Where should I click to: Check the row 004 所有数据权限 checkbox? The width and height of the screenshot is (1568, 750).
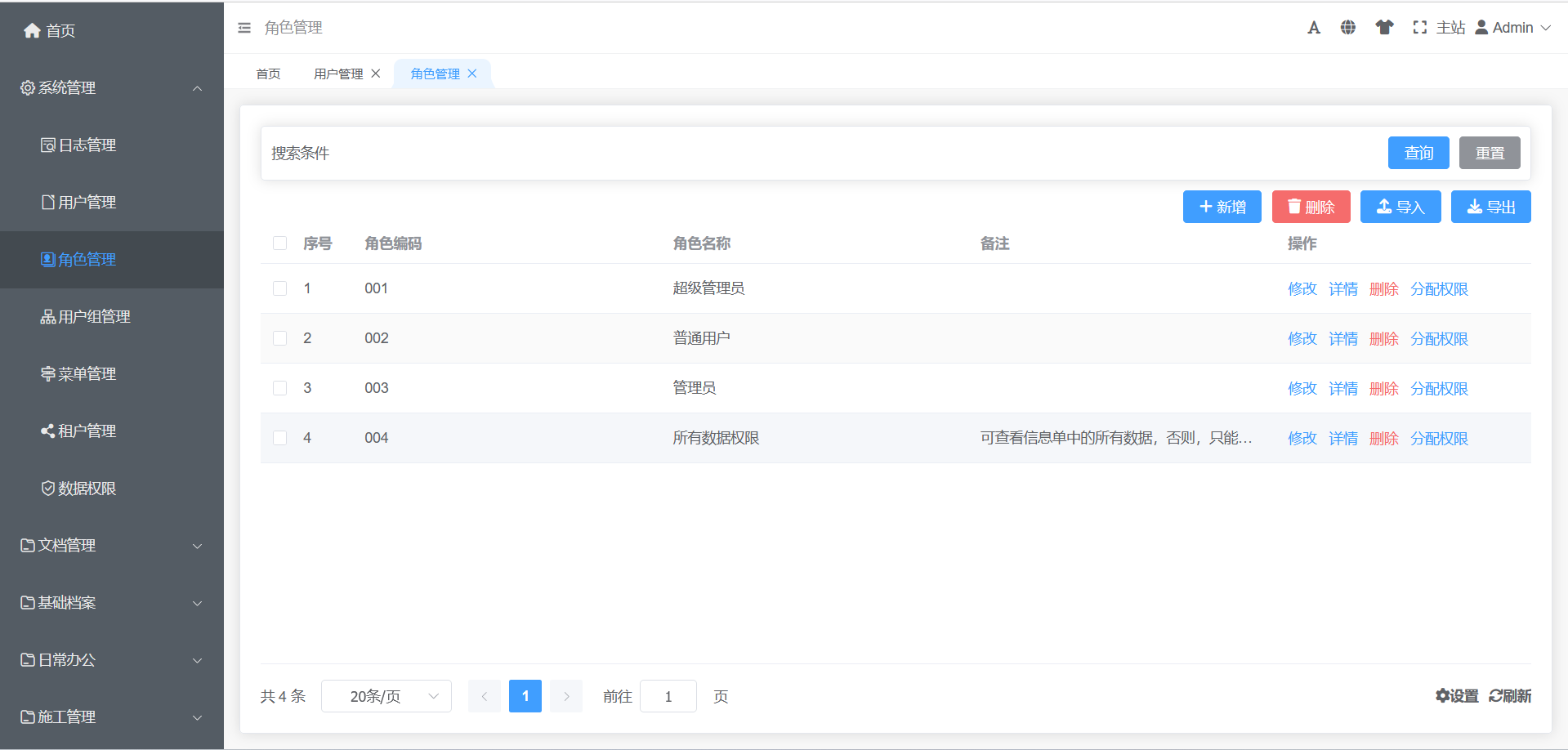click(280, 438)
